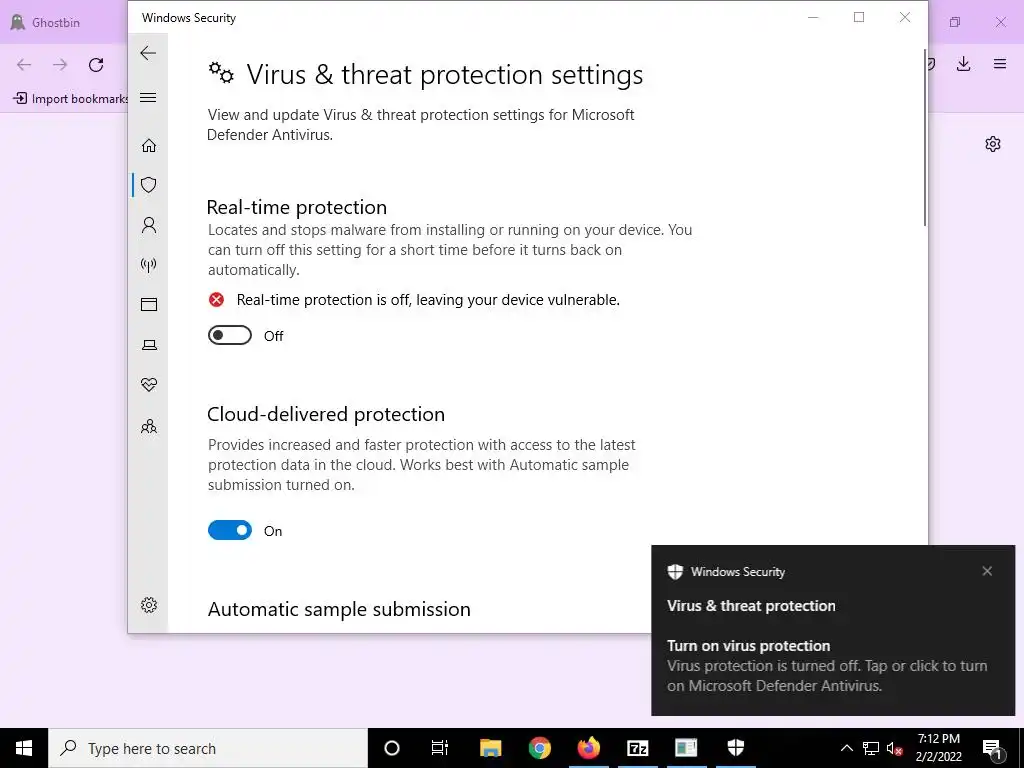Open Family options icon
Viewport: 1024px width, 768px height.
[149, 426]
